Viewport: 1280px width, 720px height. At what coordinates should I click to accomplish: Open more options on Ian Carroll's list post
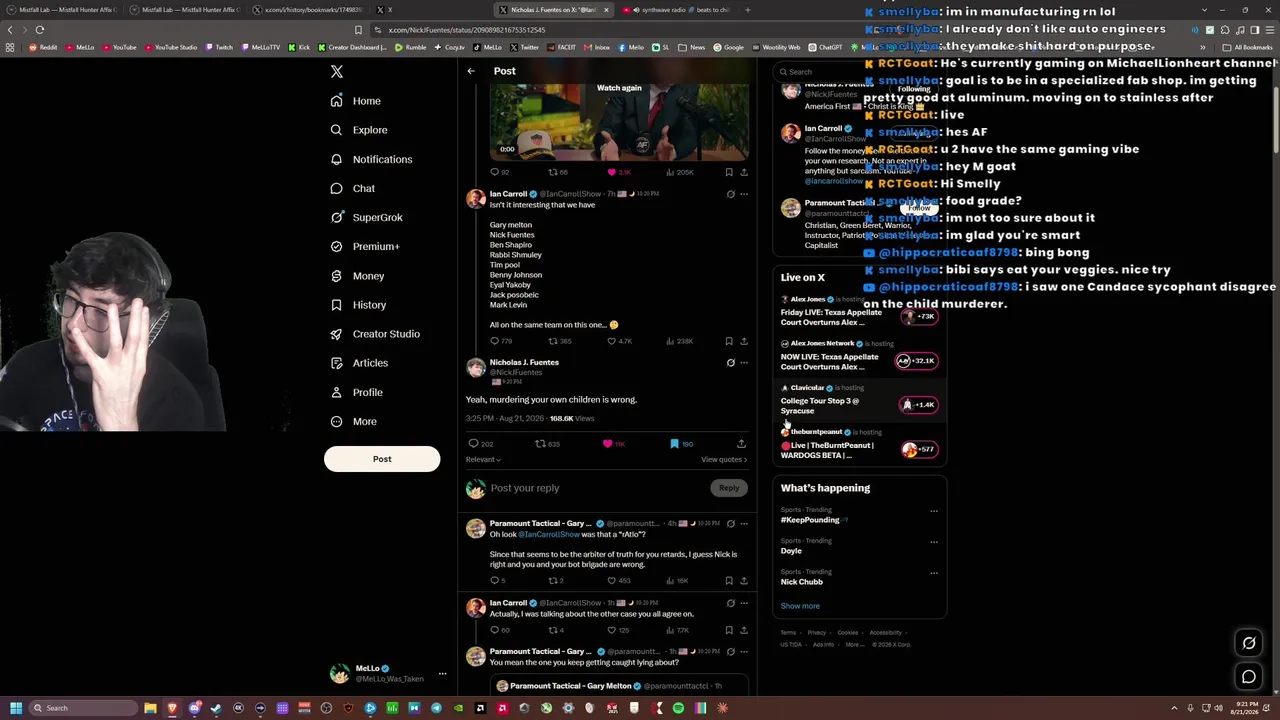(744, 194)
